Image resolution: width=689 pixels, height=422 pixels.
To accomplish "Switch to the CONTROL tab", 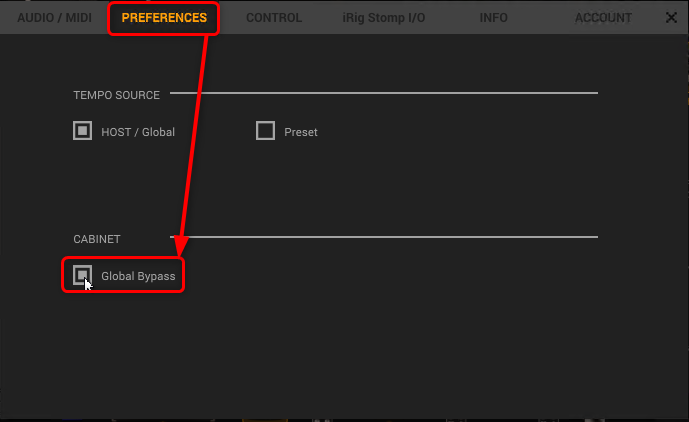I will 274,18.
